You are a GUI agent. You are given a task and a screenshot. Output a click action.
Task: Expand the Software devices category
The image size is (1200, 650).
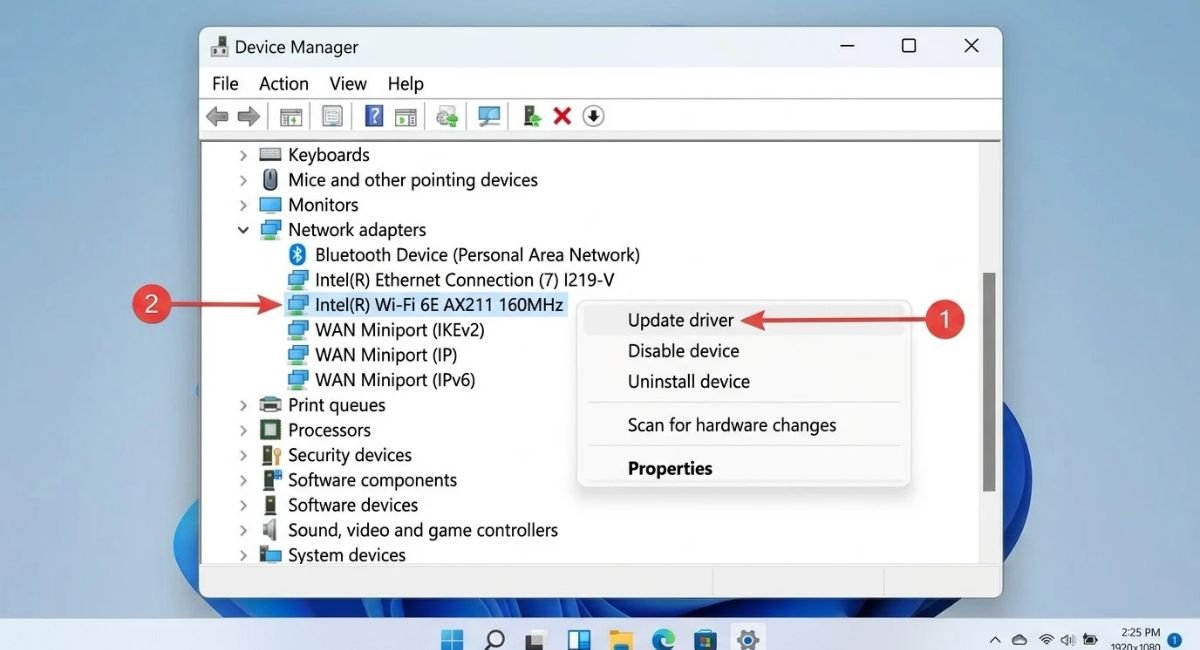coord(243,505)
